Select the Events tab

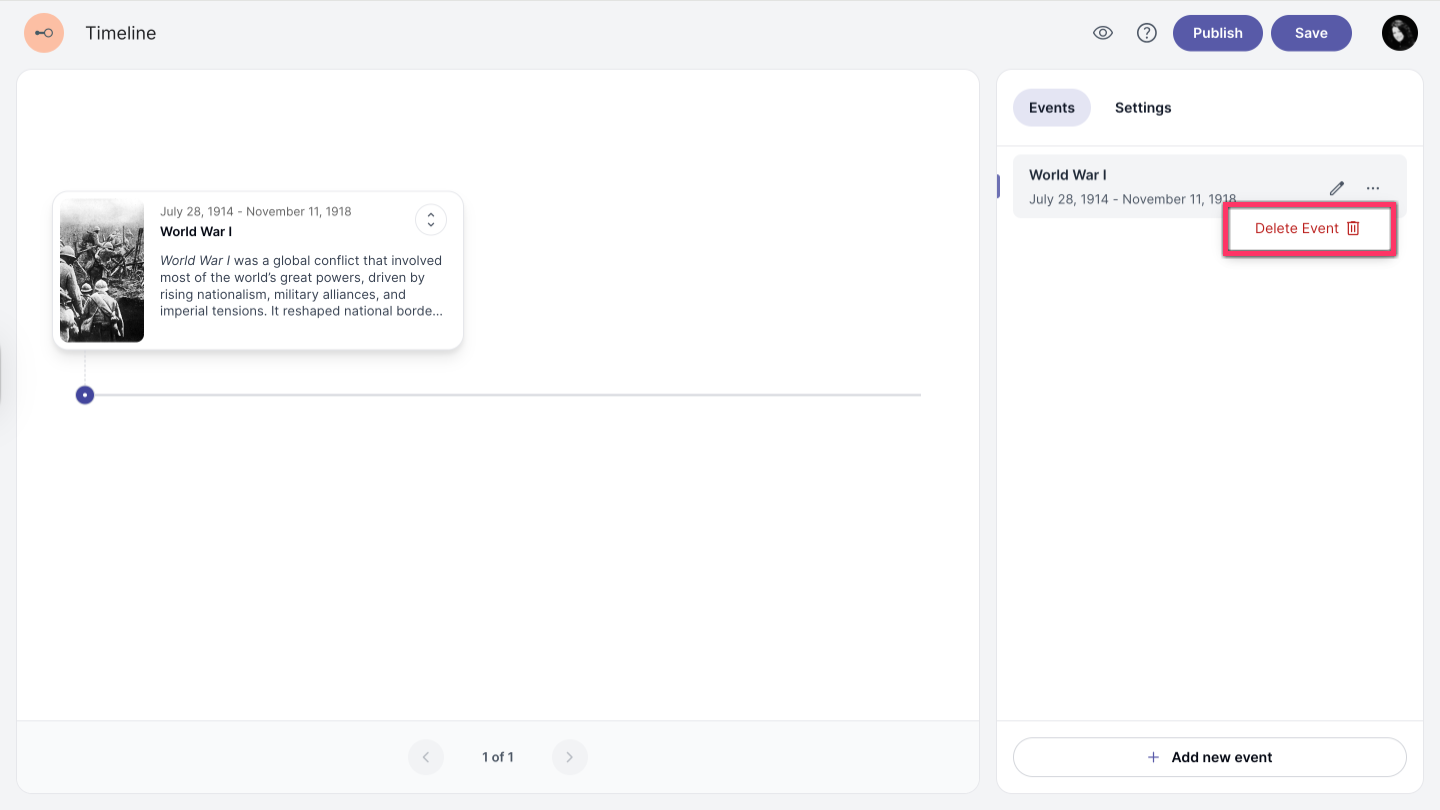point(1051,108)
